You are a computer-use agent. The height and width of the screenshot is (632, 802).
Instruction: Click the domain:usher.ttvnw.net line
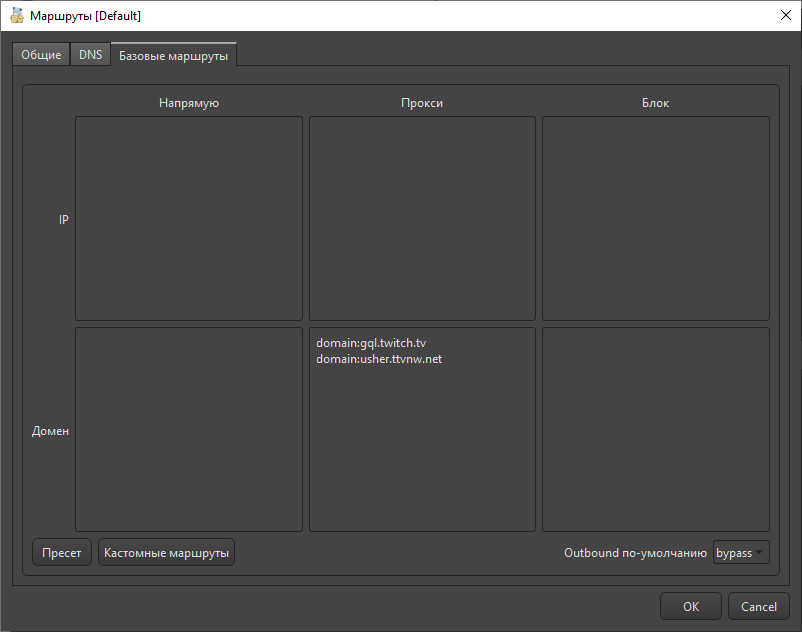pyautogui.click(x=379, y=359)
